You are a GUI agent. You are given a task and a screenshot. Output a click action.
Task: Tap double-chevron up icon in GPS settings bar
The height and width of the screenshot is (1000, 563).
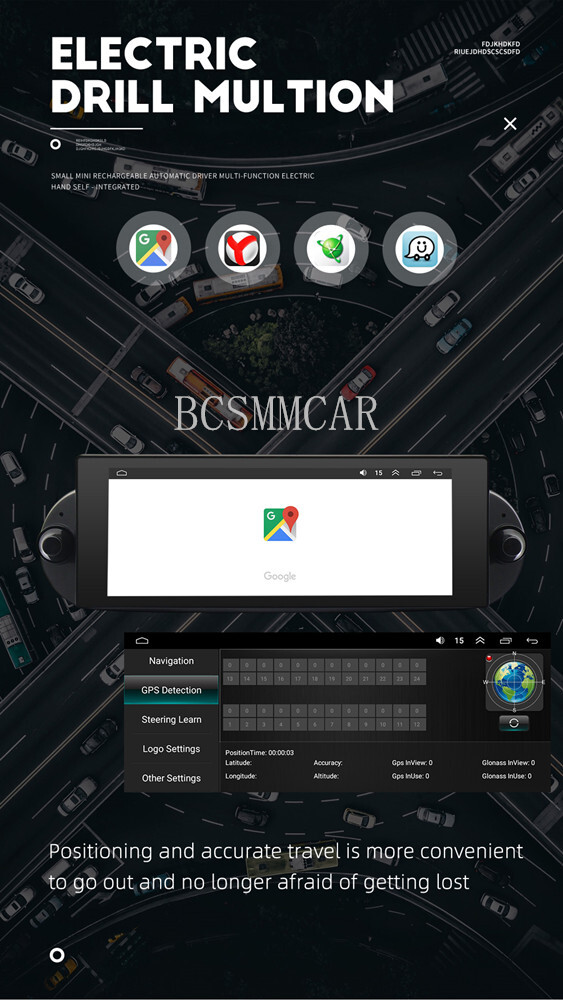pos(480,640)
